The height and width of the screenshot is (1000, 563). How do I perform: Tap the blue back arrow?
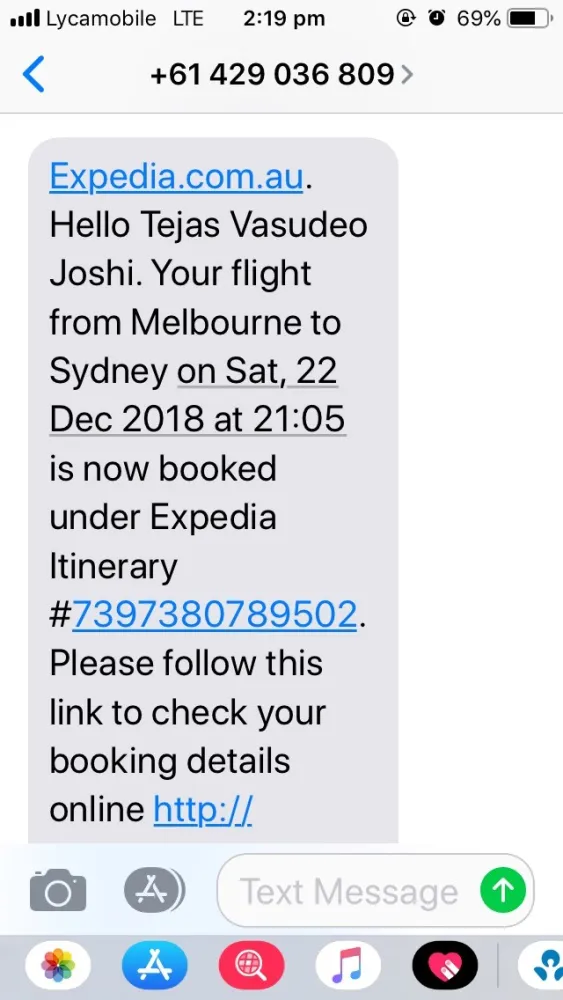pos(33,75)
